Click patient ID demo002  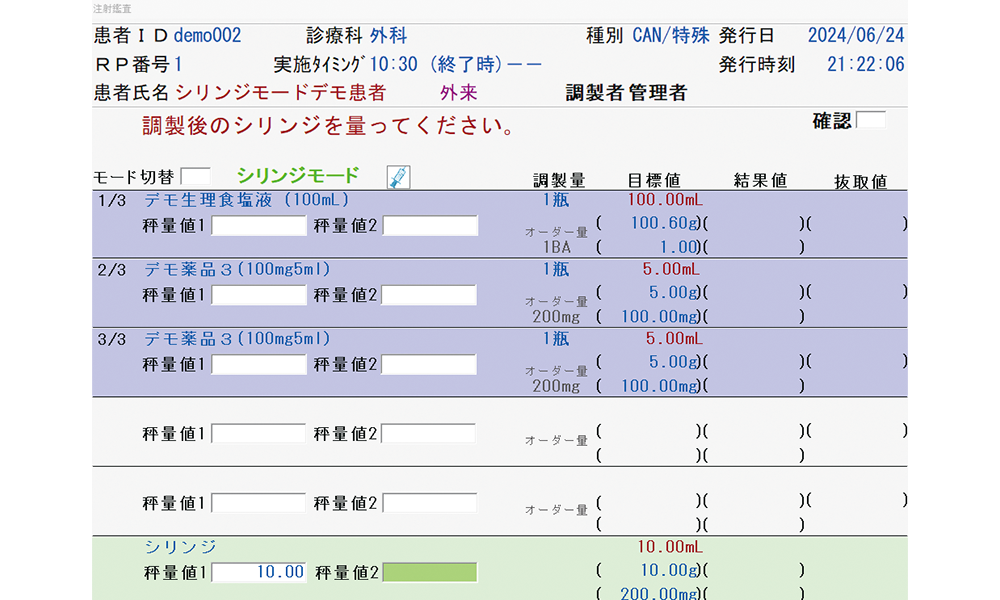click(x=208, y=35)
